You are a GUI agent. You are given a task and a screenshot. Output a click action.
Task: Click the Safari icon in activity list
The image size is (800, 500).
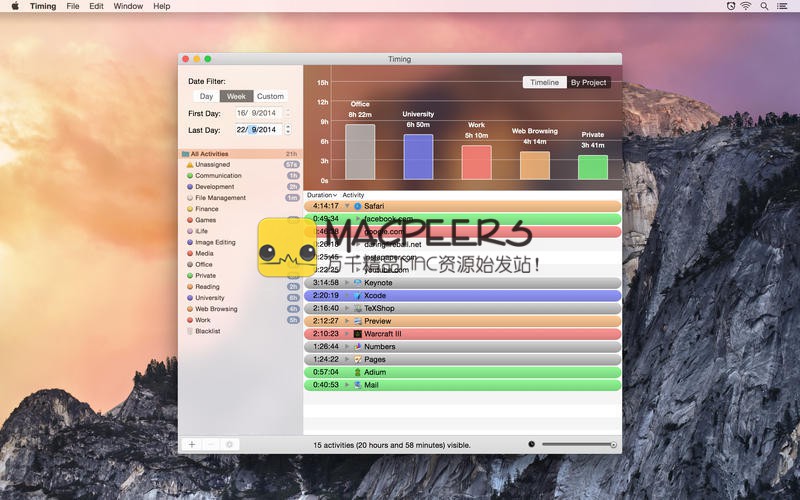pyautogui.click(x=358, y=206)
